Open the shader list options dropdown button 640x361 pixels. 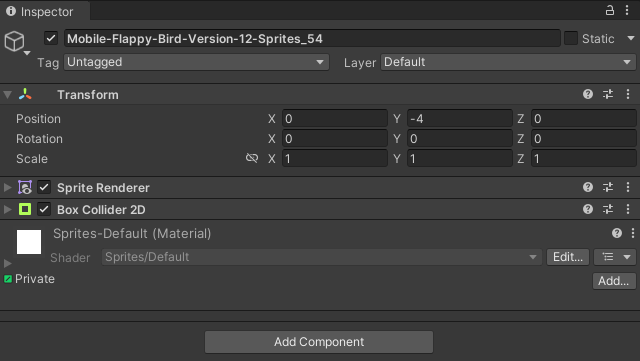point(615,257)
